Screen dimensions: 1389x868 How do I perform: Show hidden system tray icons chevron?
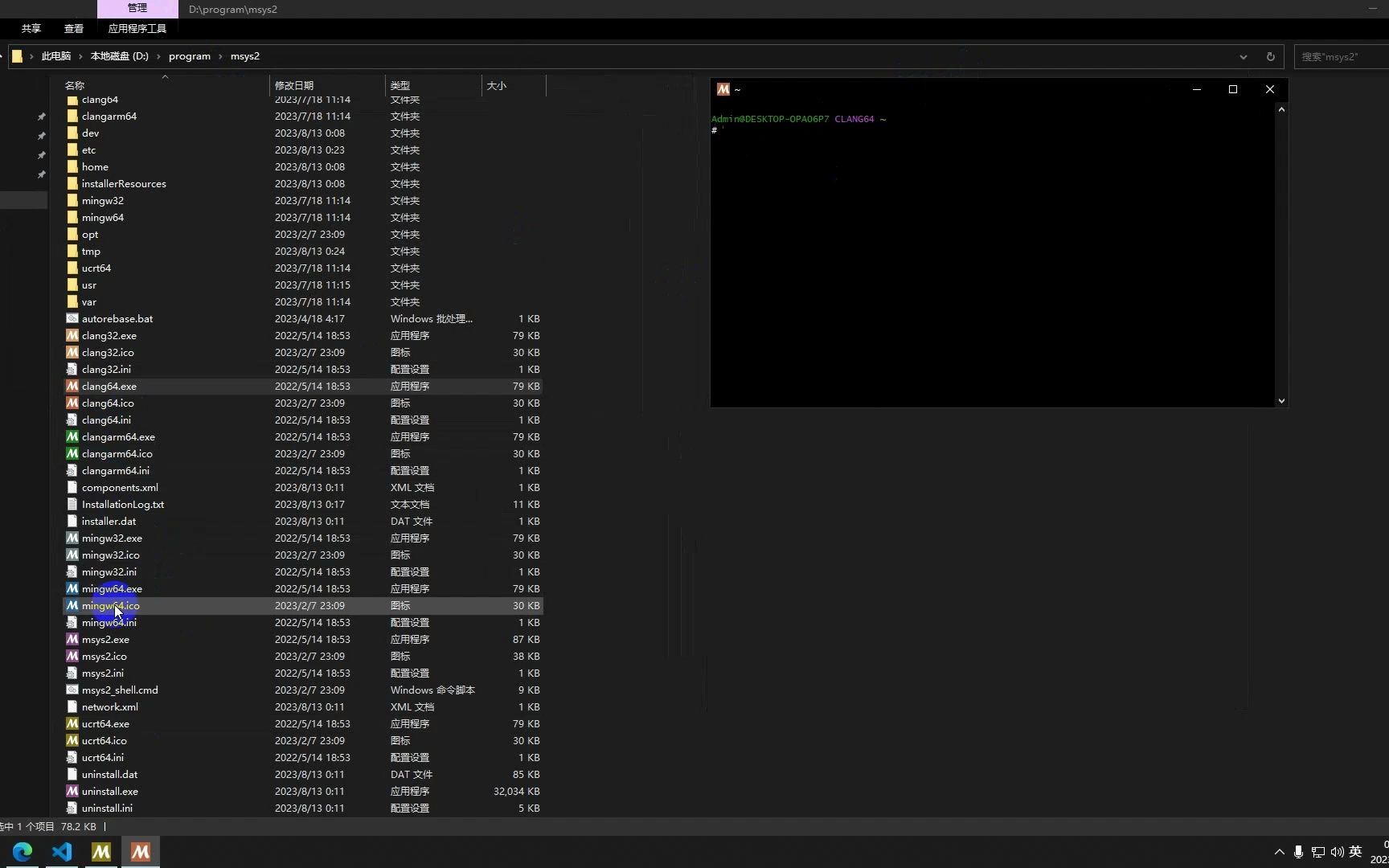pos(1279,852)
